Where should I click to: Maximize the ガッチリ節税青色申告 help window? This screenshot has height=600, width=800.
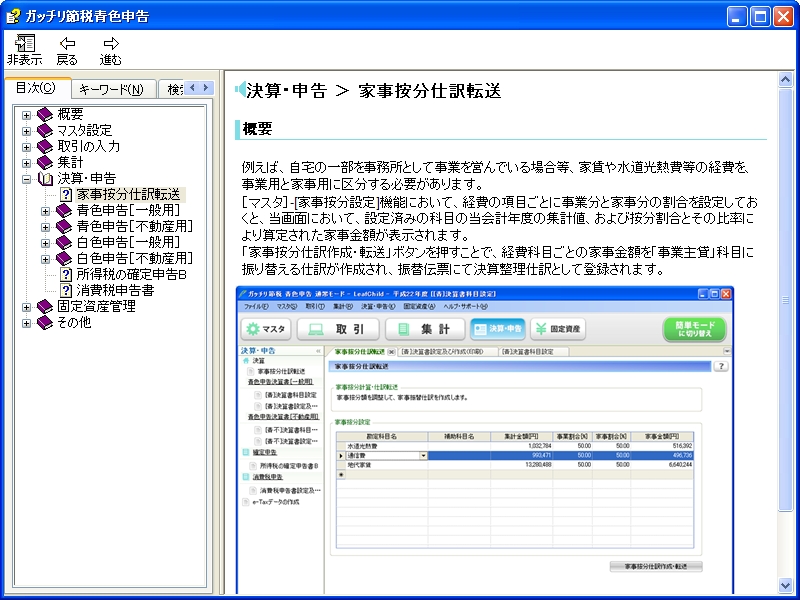click(x=760, y=17)
